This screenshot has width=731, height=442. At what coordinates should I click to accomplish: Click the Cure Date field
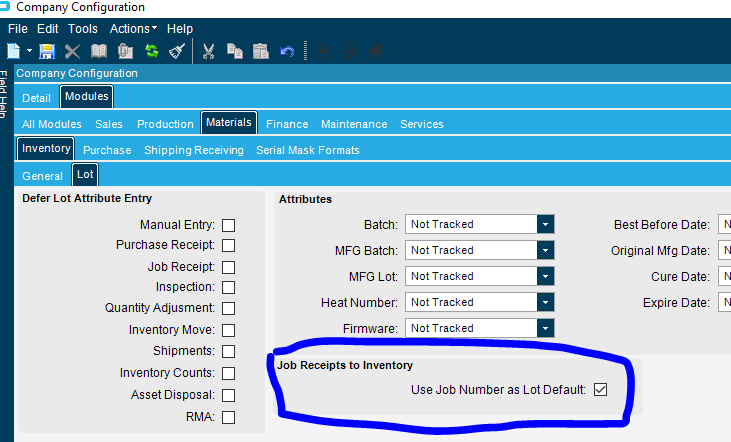pos(724,276)
